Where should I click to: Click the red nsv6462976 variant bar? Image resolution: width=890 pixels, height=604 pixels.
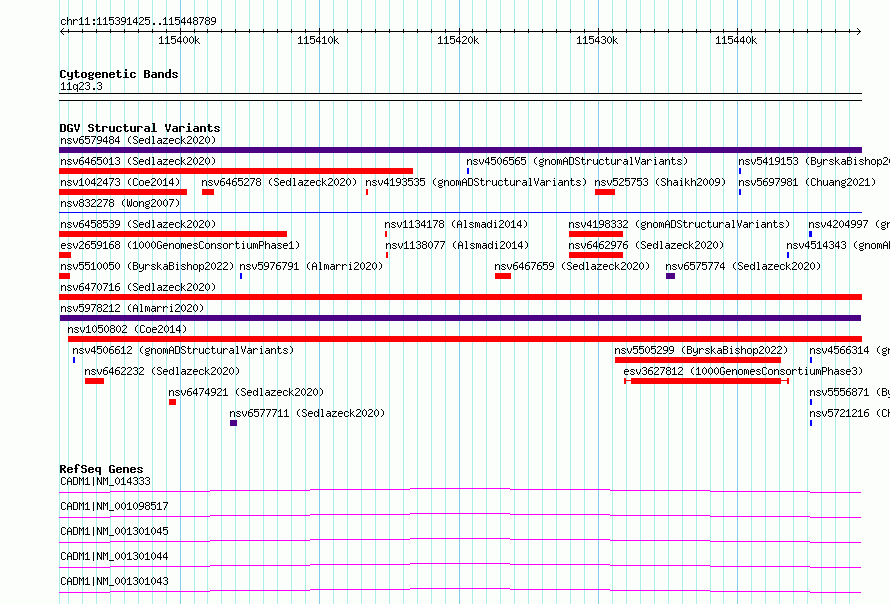click(596, 255)
